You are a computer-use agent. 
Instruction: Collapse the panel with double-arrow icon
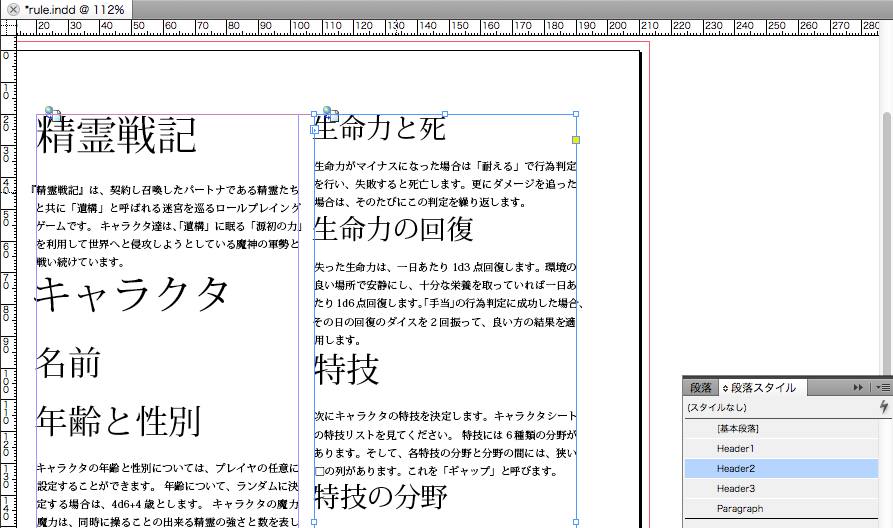pos(858,388)
